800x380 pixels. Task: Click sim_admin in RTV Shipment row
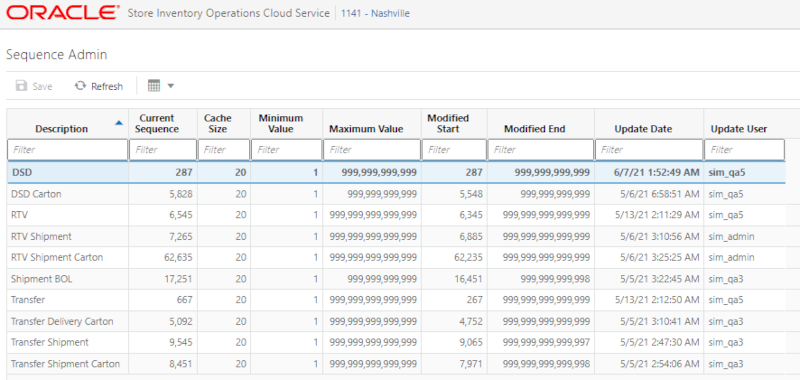pyautogui.click(x=732, y=237)
